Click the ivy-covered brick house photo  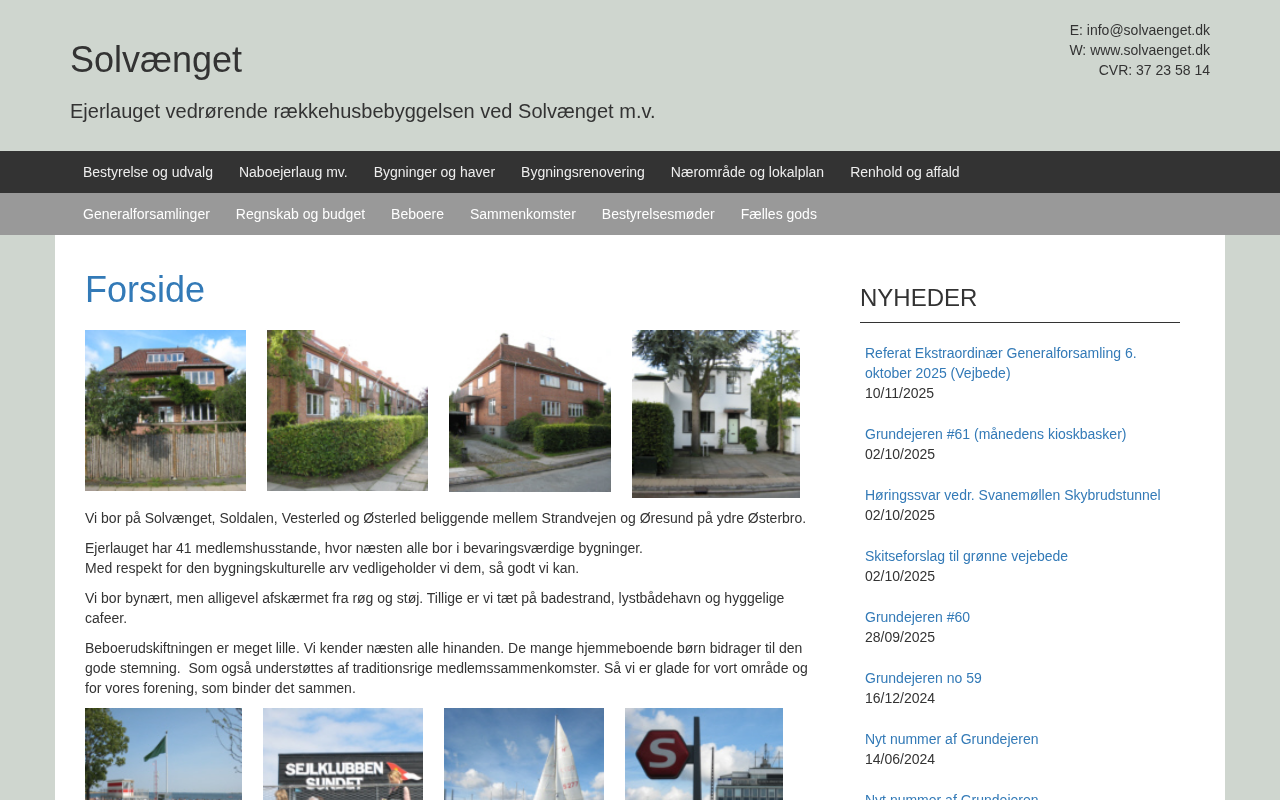click(x=165, y=410)
